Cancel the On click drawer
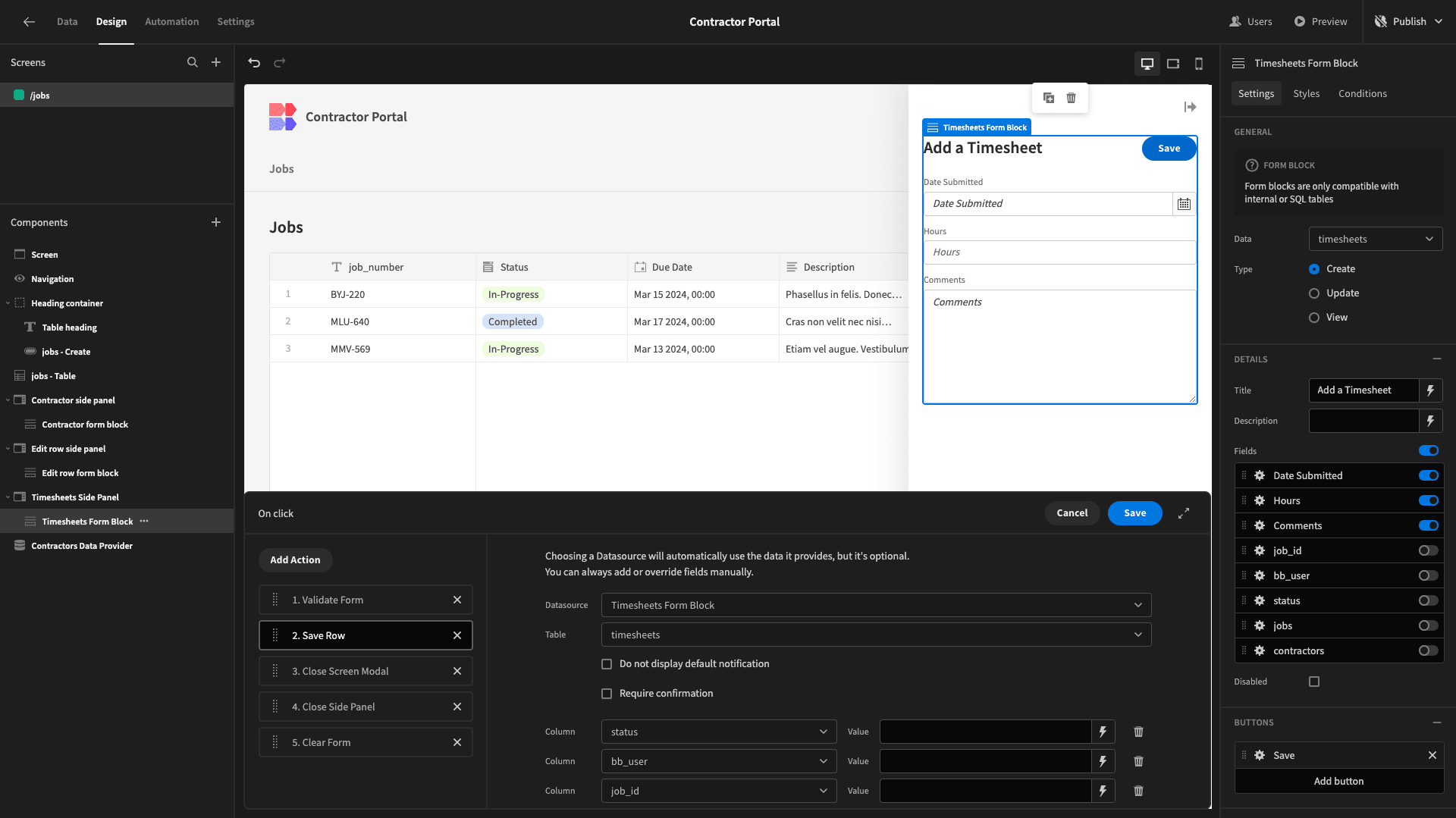The height and width of the screenshot is (818, 1456). pos(1072,513)
